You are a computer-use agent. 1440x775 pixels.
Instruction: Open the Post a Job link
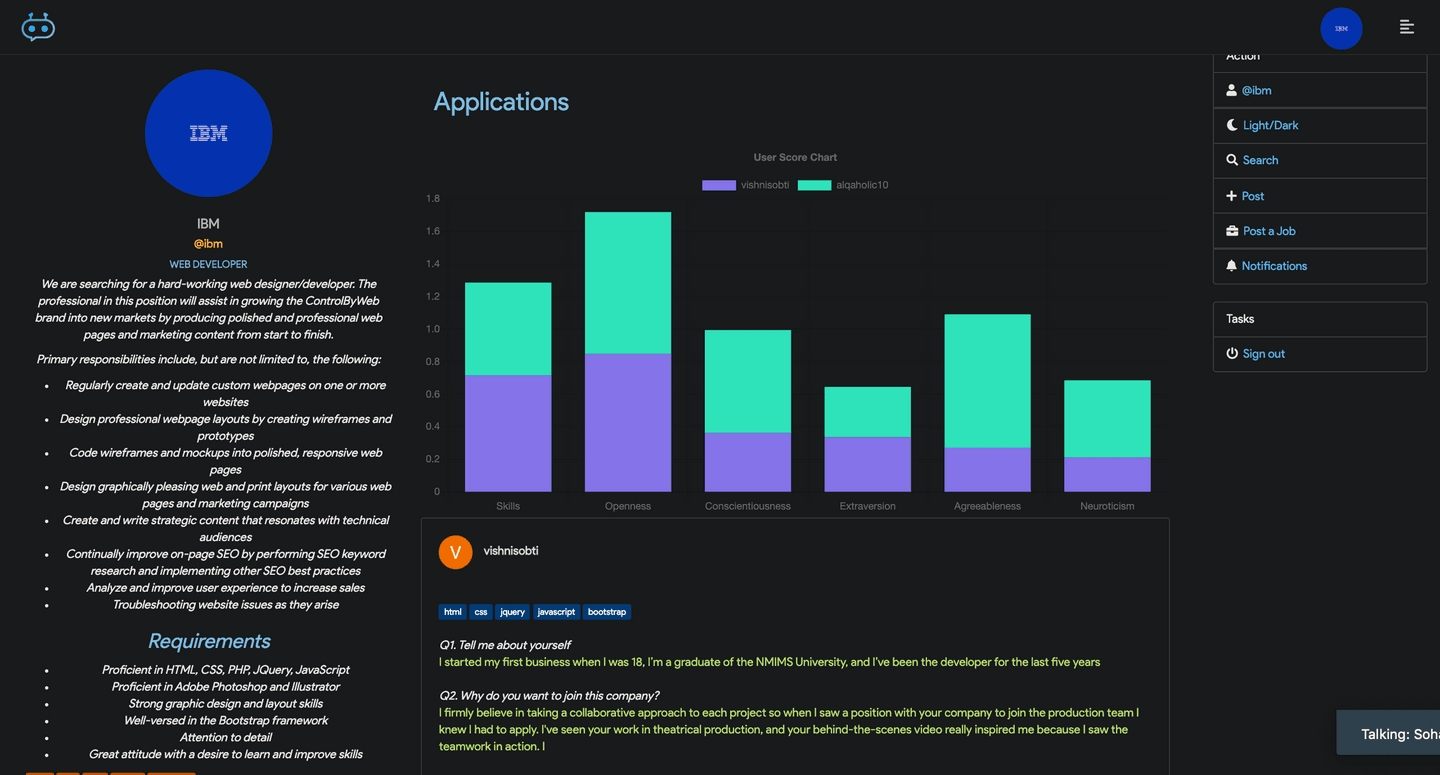1269,231
